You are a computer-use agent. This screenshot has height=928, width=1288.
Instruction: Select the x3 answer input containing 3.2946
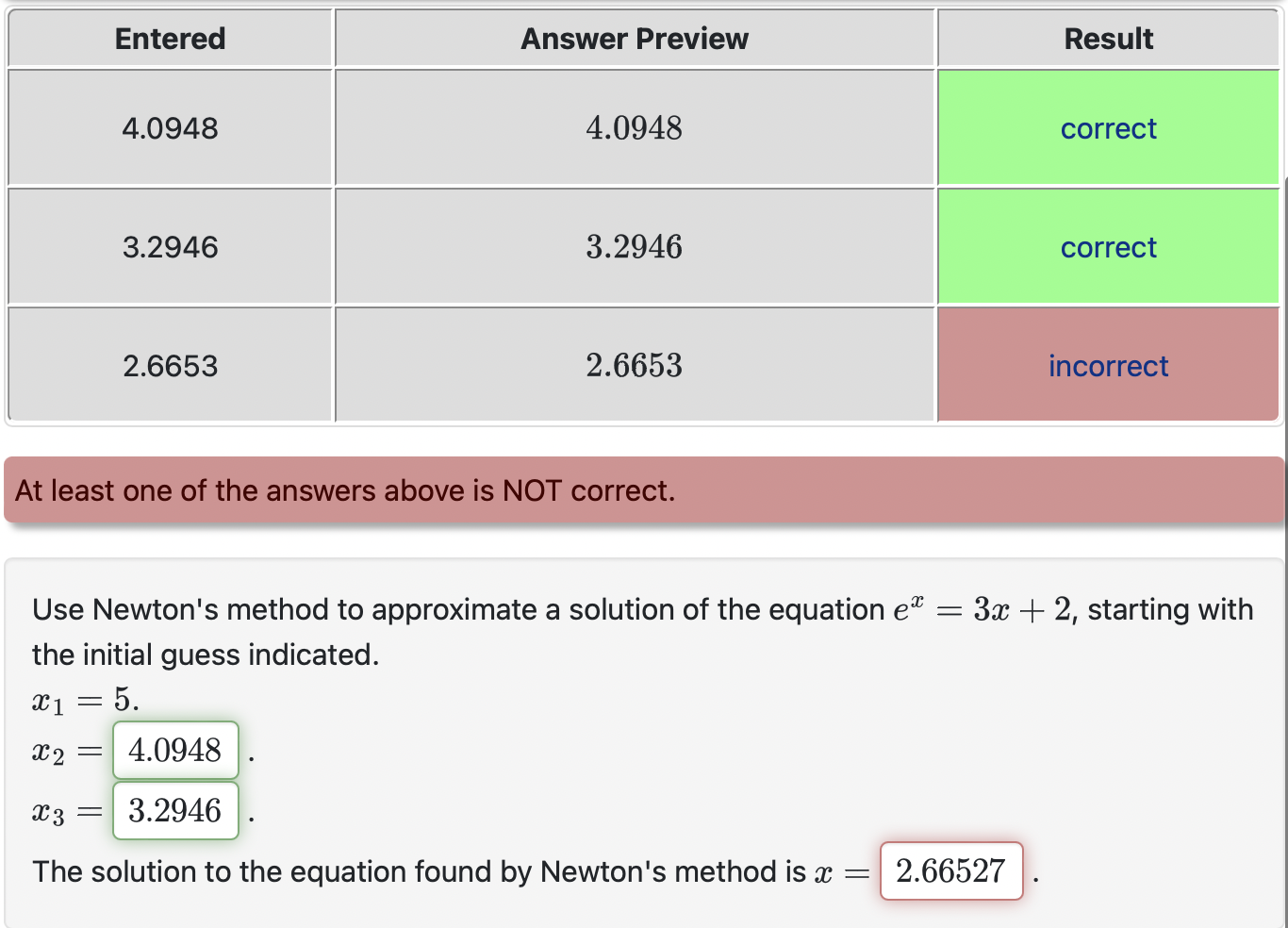[x=175, y=810]
